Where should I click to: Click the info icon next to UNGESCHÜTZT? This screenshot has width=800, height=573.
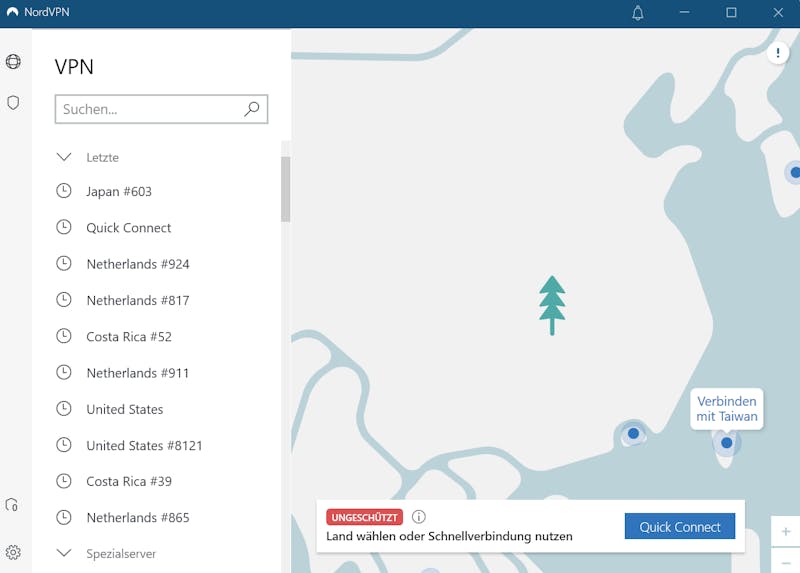coord(418,517)
